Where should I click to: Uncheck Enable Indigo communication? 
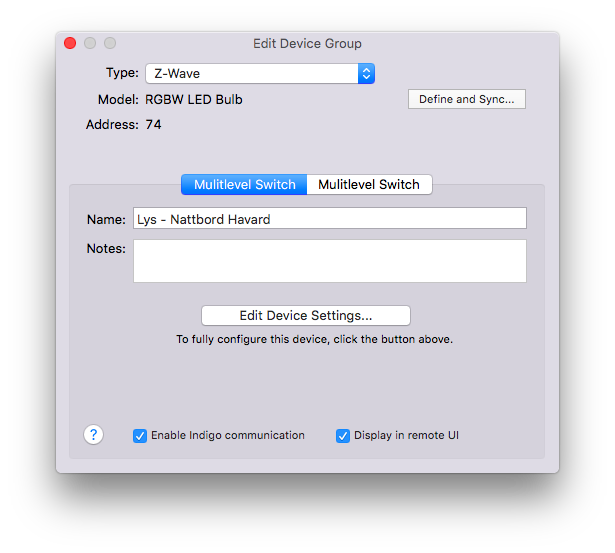tap(140, 436)
